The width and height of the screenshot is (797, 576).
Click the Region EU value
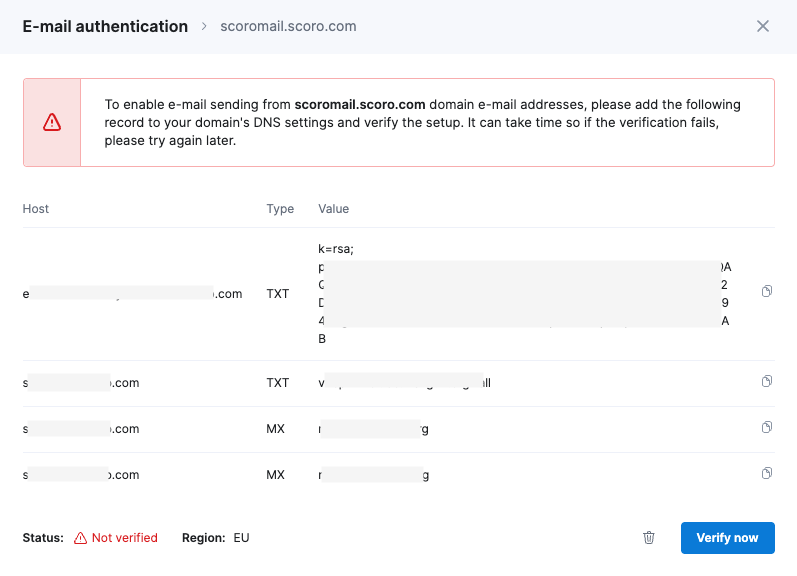(241, 537)
